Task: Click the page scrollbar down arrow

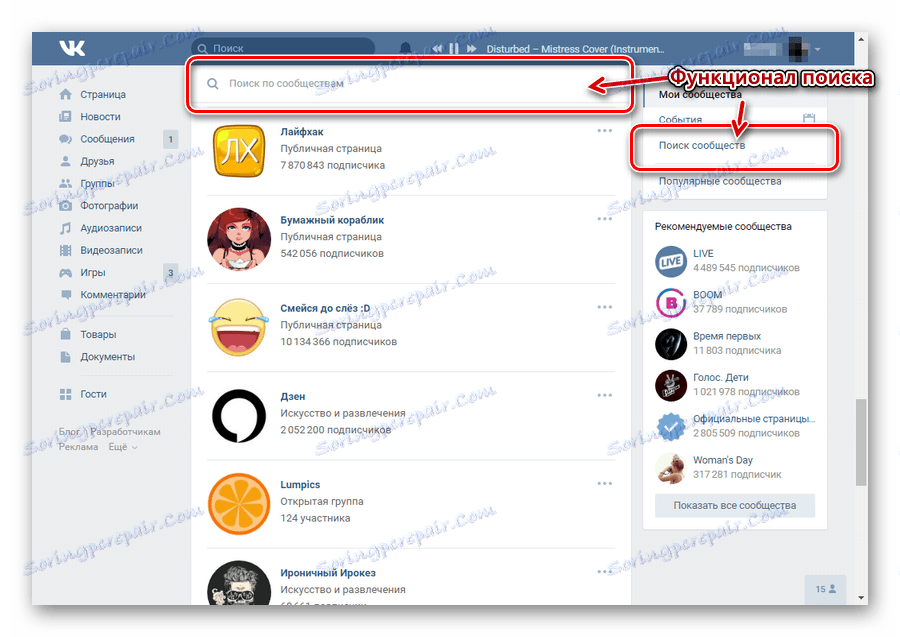Action: 861,597
